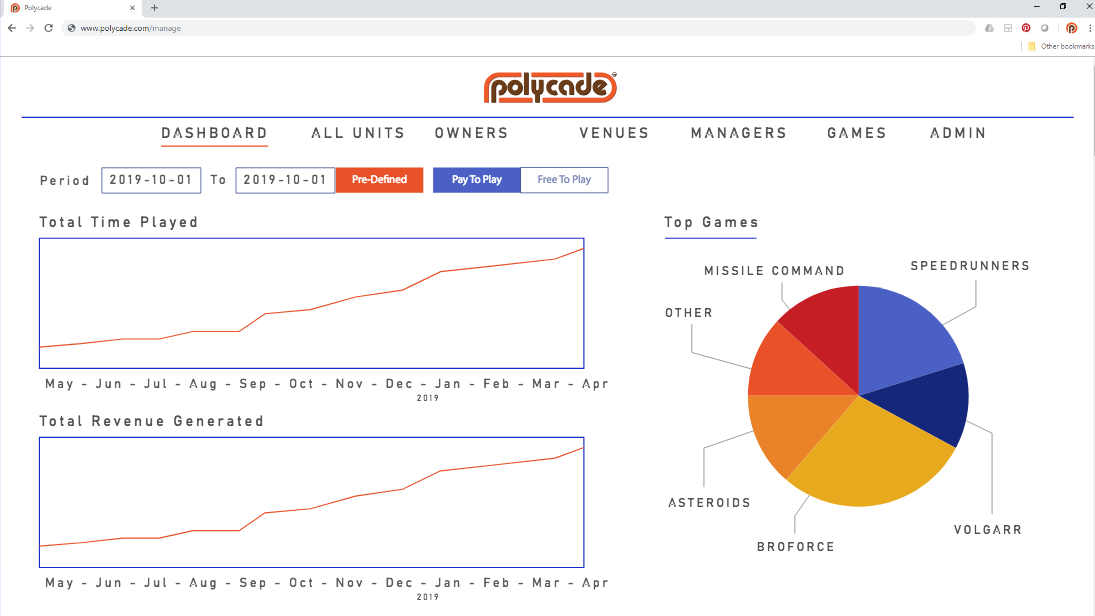This screenshot has height=616, width=1095.
Task: Click the site info globe icon
Action: [71, 28]
